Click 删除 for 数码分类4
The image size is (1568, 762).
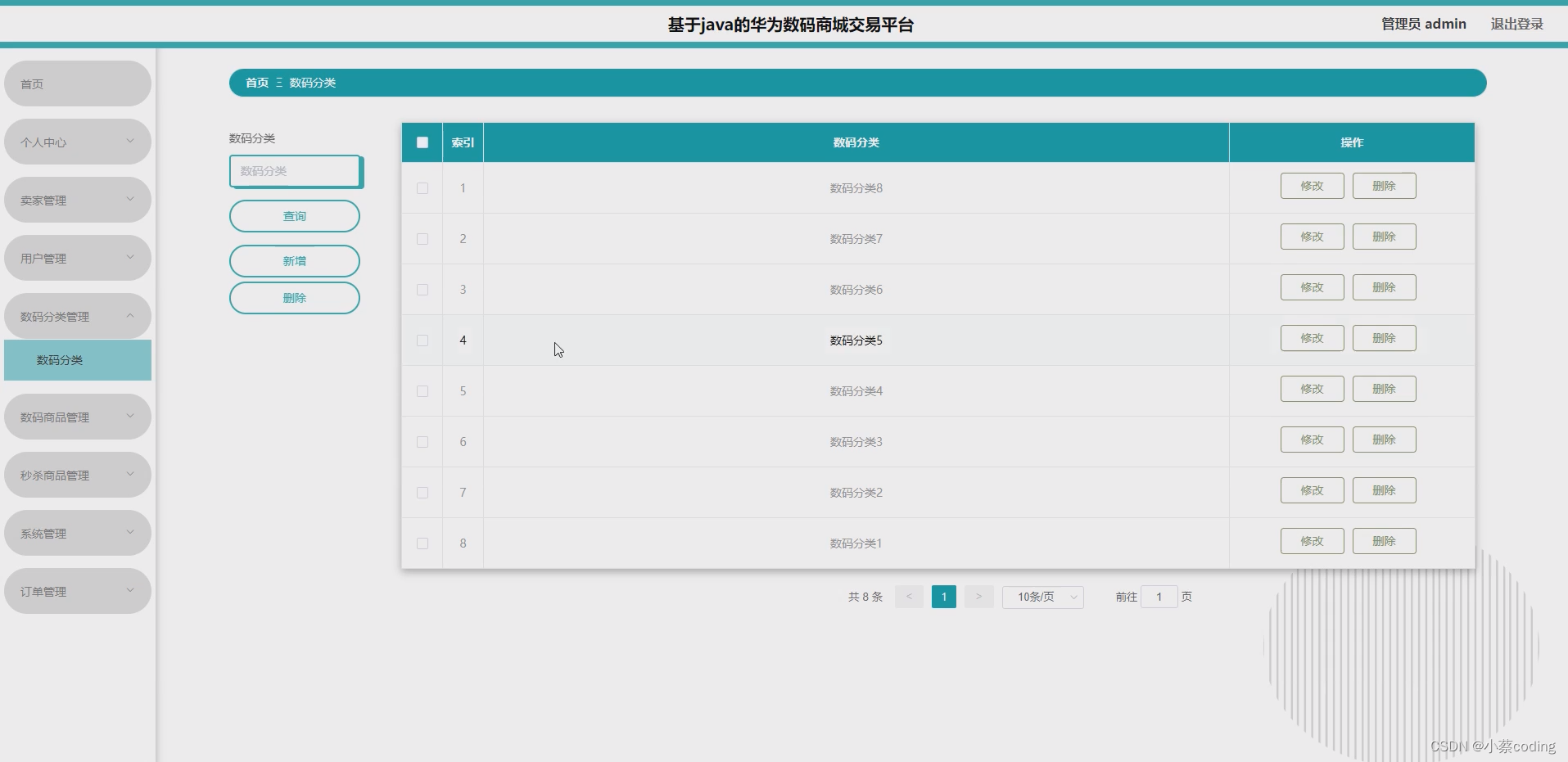[1385, 389]
